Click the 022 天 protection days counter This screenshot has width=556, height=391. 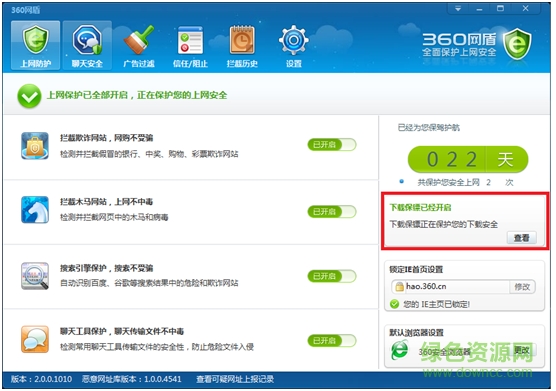[x=468, y=159]
